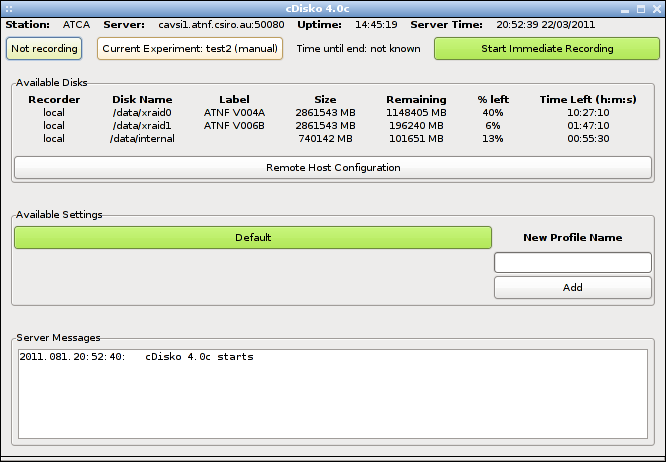Click the Not recording status indicator
The image size is (666, 462).
tap(44, 48)
